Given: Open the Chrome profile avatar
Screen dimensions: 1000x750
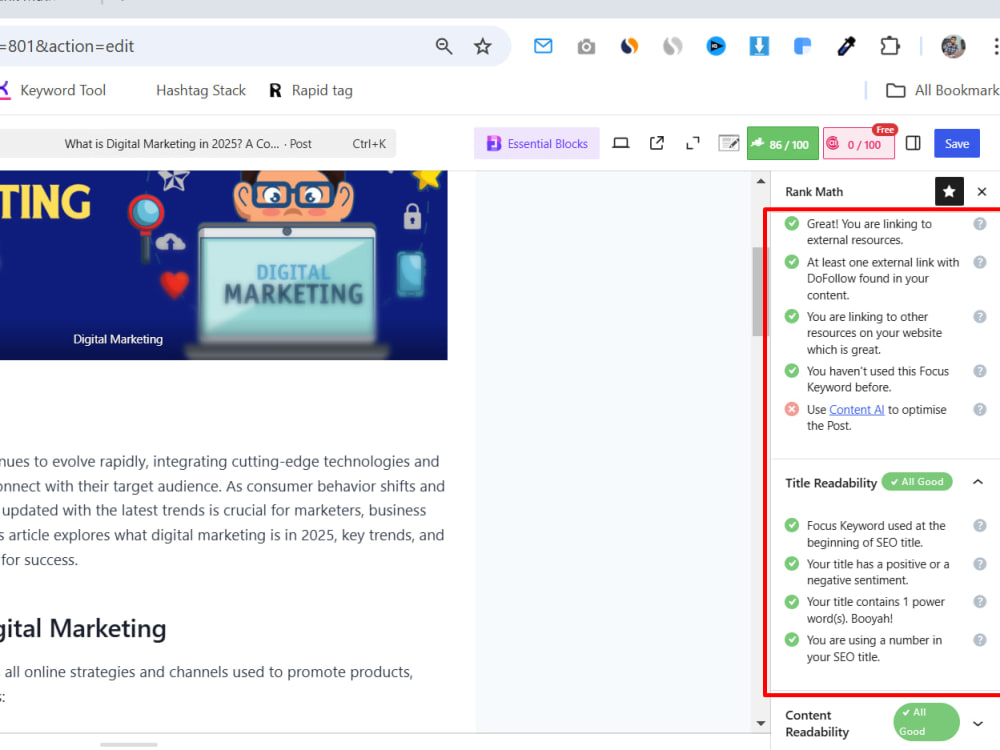Looking at the screenshot, I should (953, 46).
